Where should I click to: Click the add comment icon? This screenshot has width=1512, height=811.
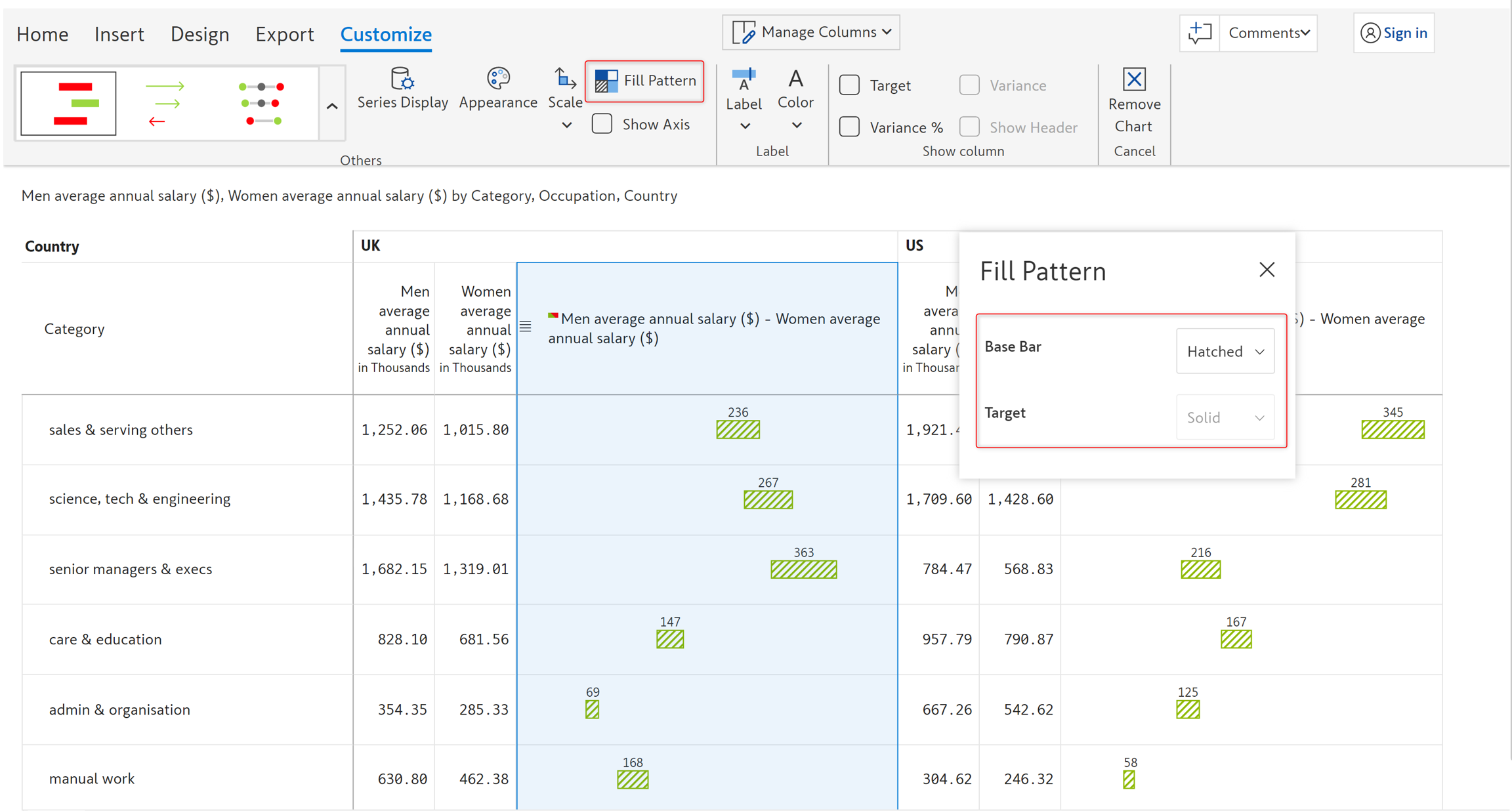click(x=1199, y=33)
